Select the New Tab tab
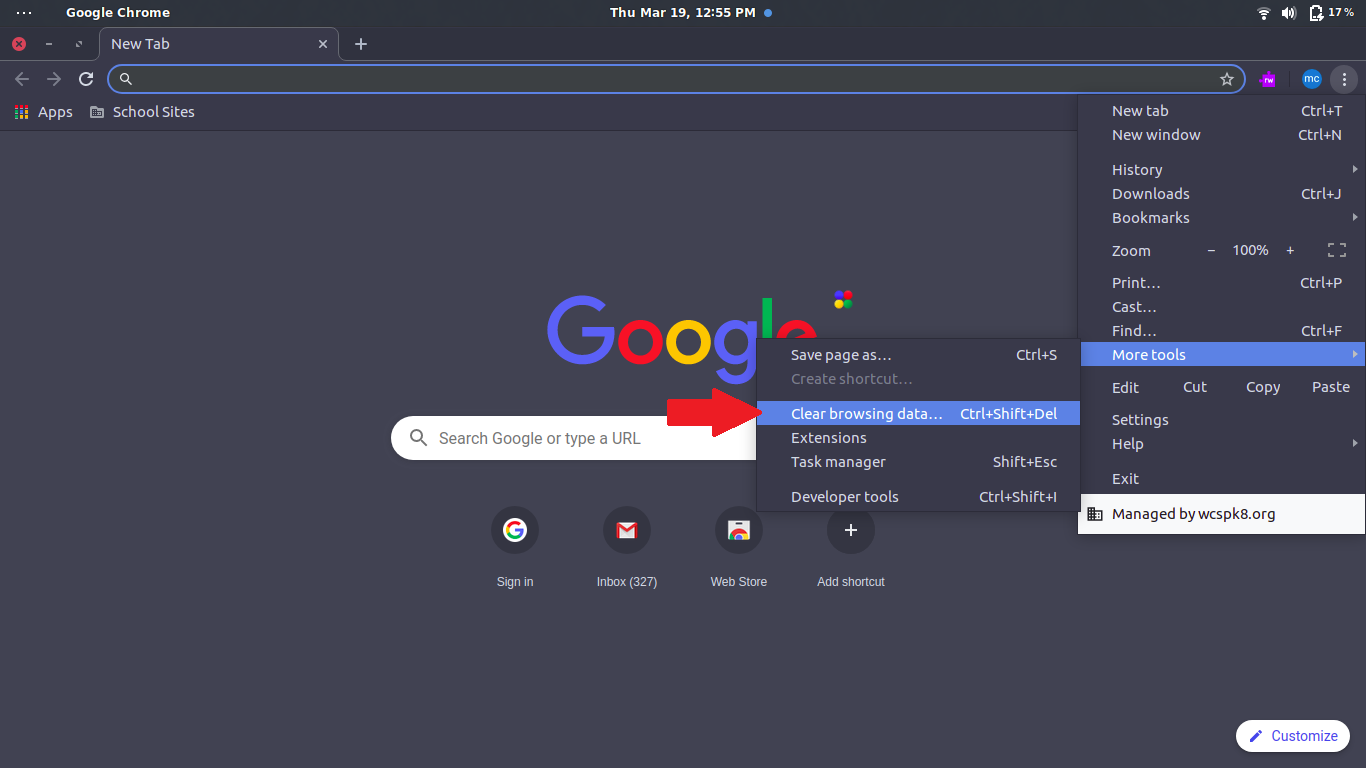The width and height of the screenshot is (1366, 768). click(219, 44)
